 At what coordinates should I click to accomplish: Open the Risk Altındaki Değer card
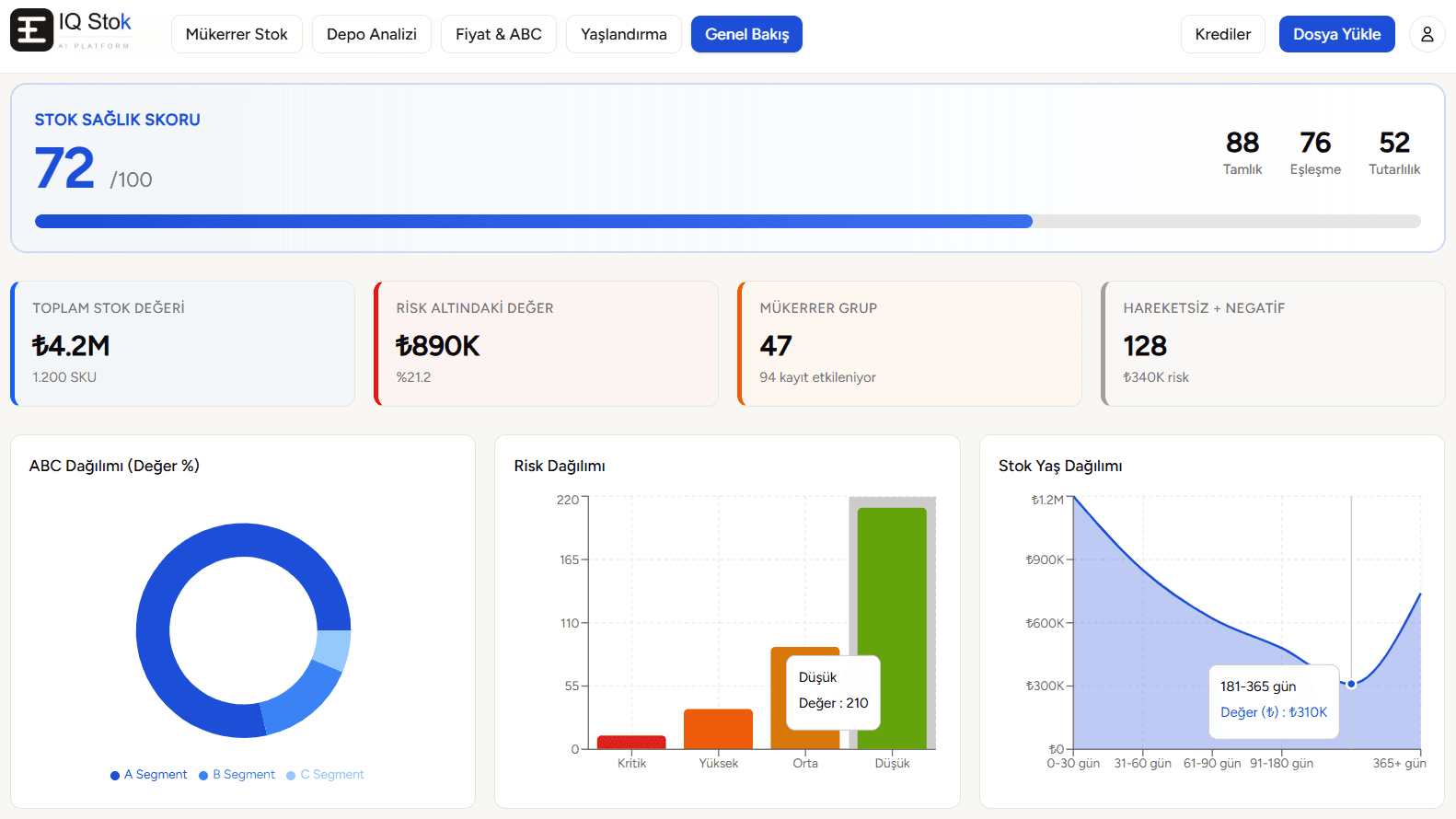pos(546,343)
